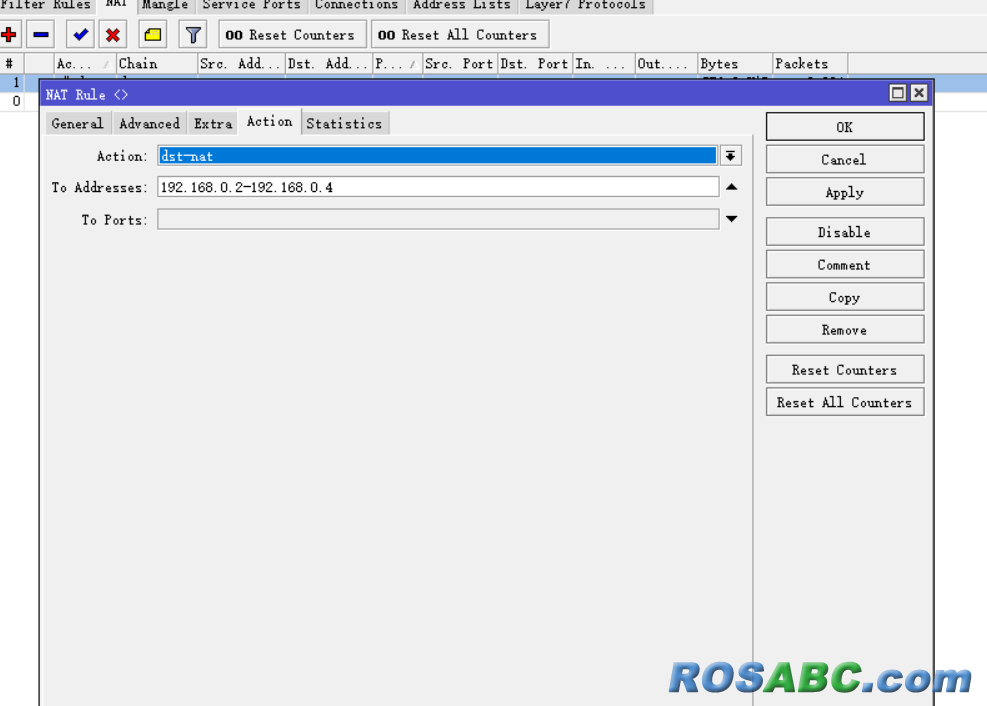Click Reset All Counters in toolbar

pyautogui.click(x=460, y=35)
